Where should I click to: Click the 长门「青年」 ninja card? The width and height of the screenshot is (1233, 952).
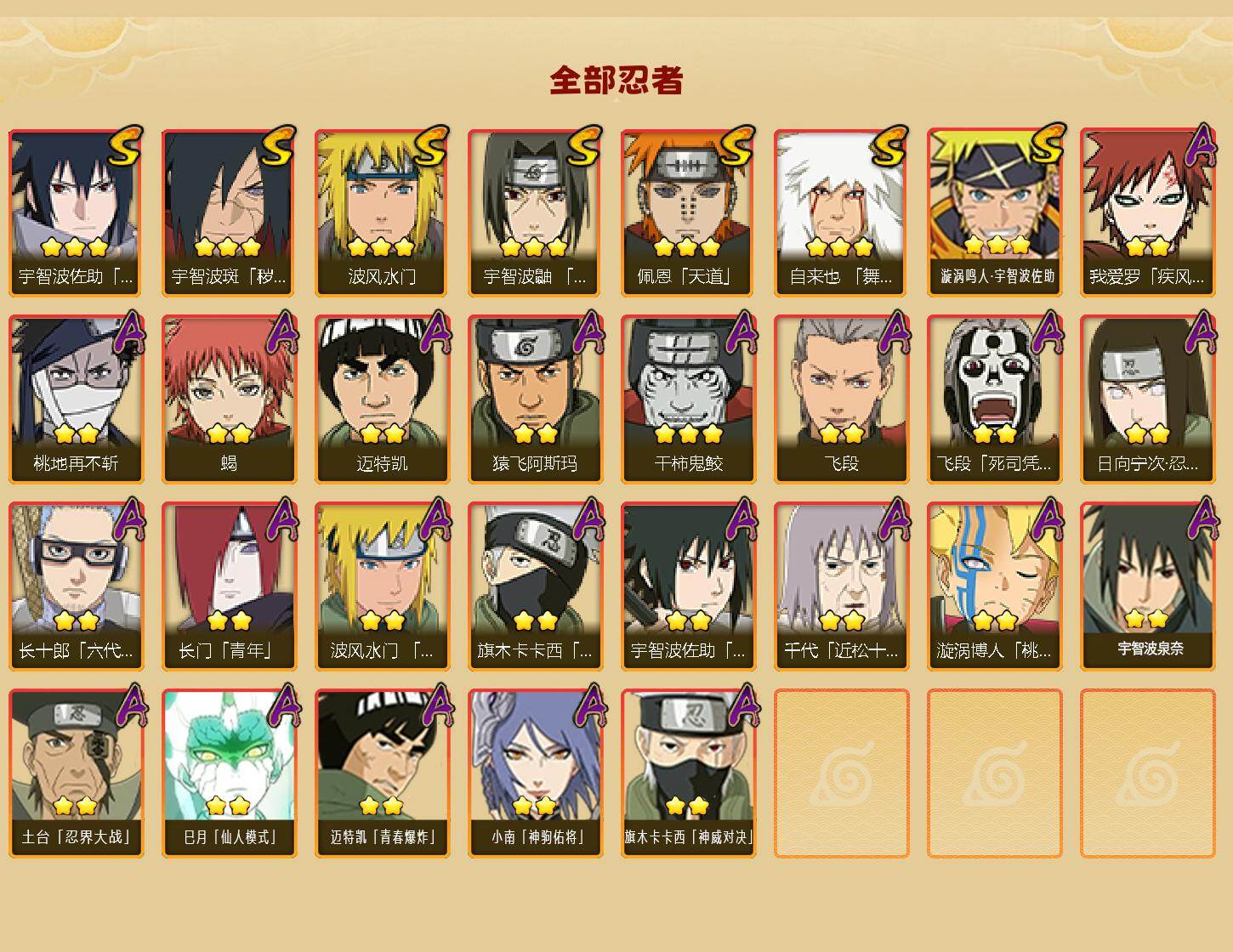[230, 586]
